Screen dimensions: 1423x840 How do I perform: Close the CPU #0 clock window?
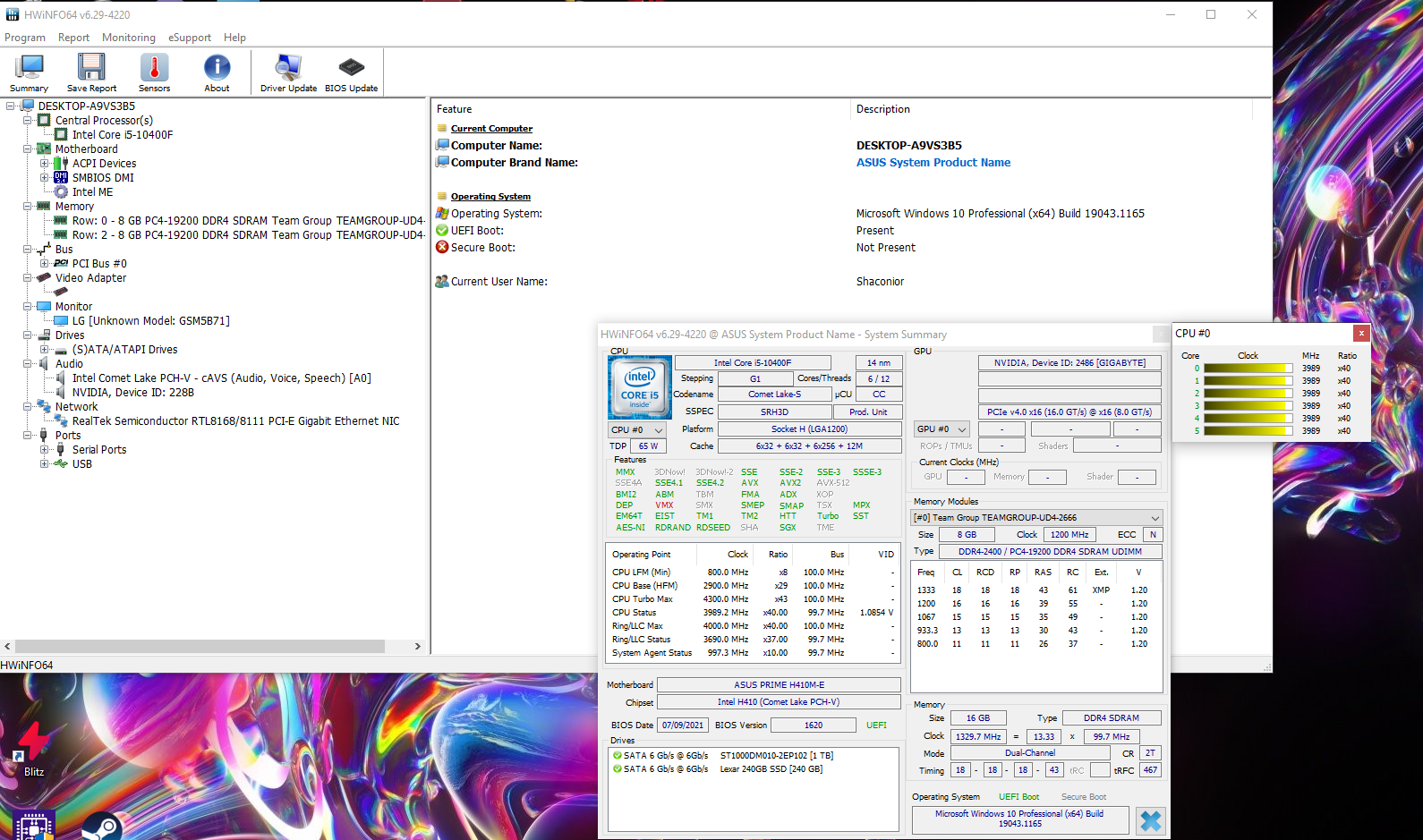(1360, 333)
